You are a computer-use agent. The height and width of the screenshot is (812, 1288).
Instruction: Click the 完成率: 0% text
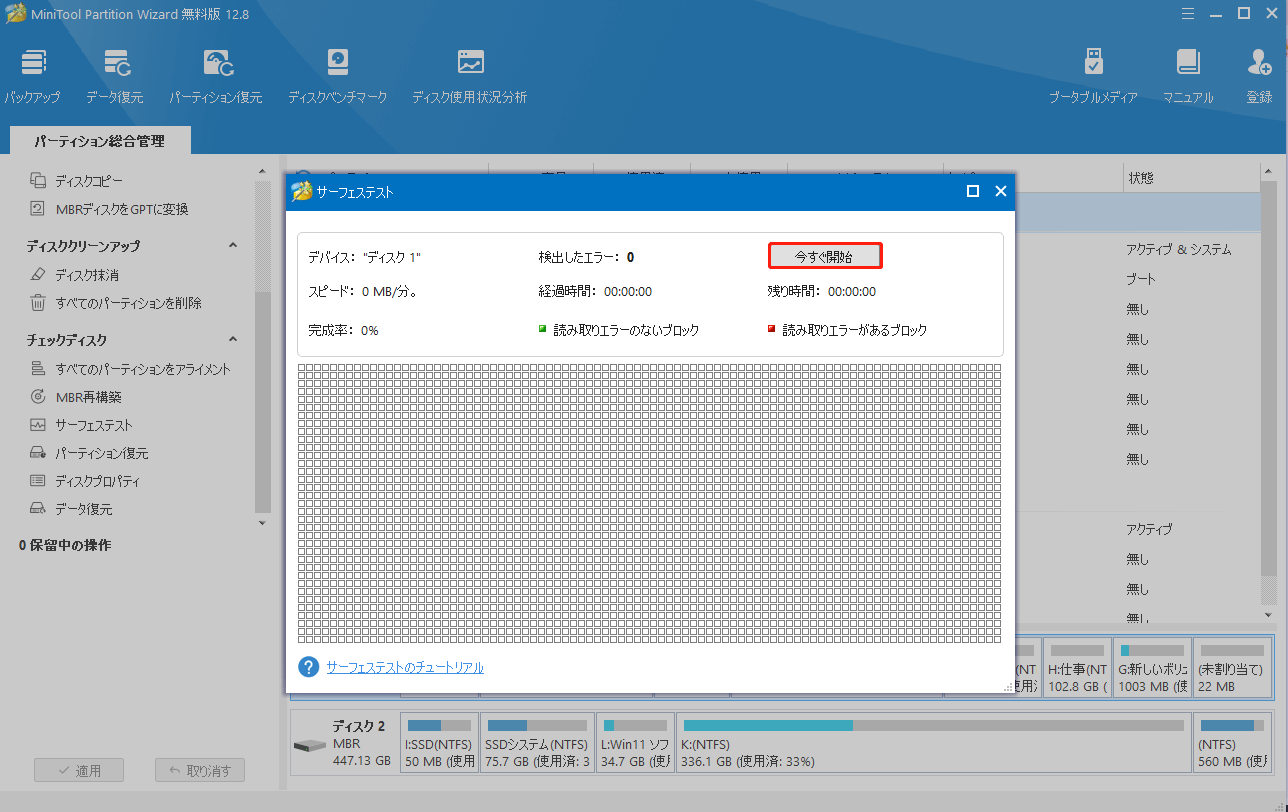pyautogui.click(x=343, y=330)
